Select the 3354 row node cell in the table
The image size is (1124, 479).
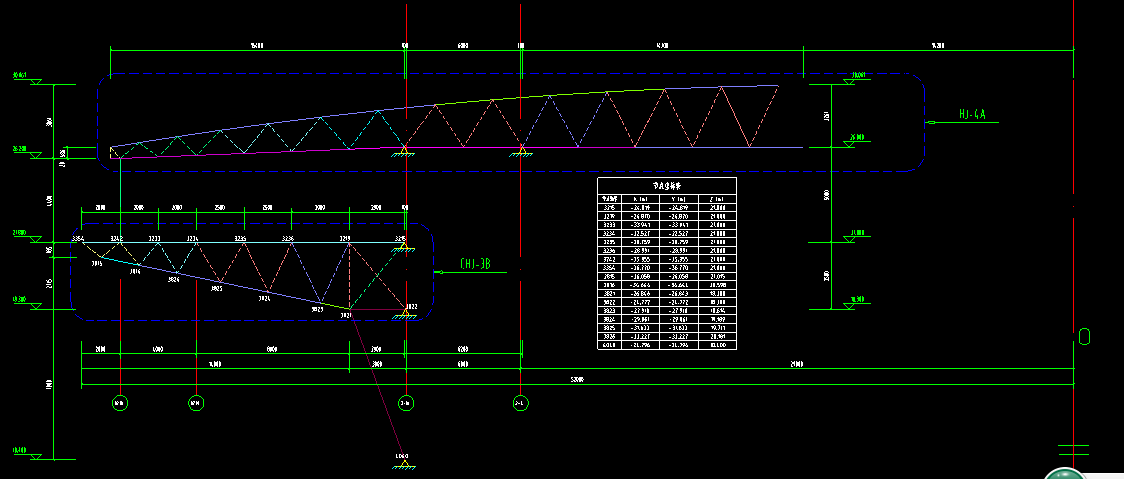click(x=610, y=267)
